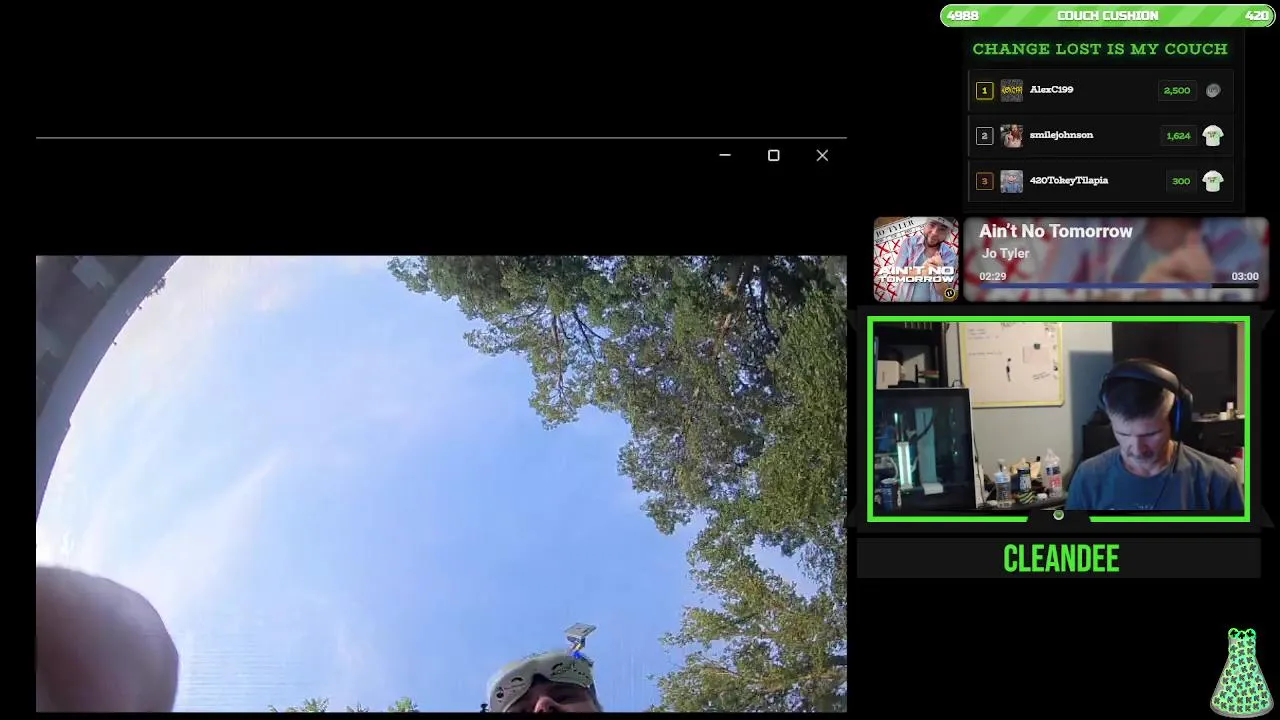Click the artist name Jo Tyler
Viewport: 1280px width, 720px height.
[x=1005, y=254]
